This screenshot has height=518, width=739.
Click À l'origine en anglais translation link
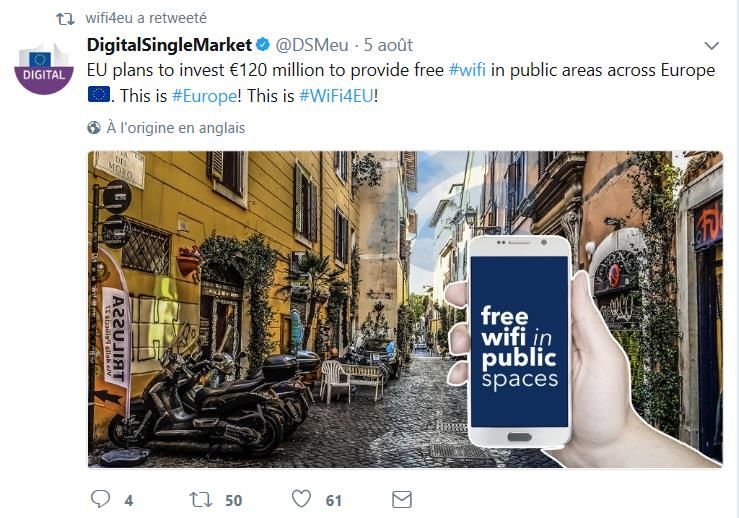click(x=176, y=128)
